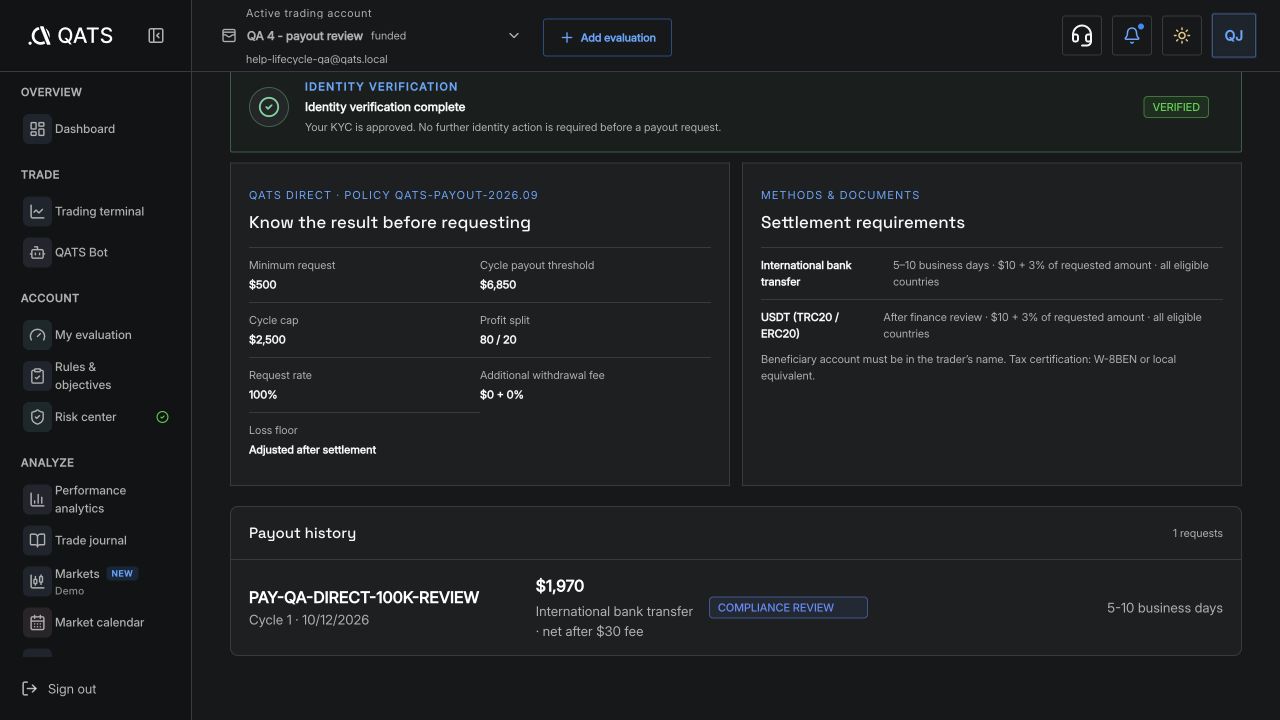
Task: Open Risk center menu item
Action: [x=85, y=417]
